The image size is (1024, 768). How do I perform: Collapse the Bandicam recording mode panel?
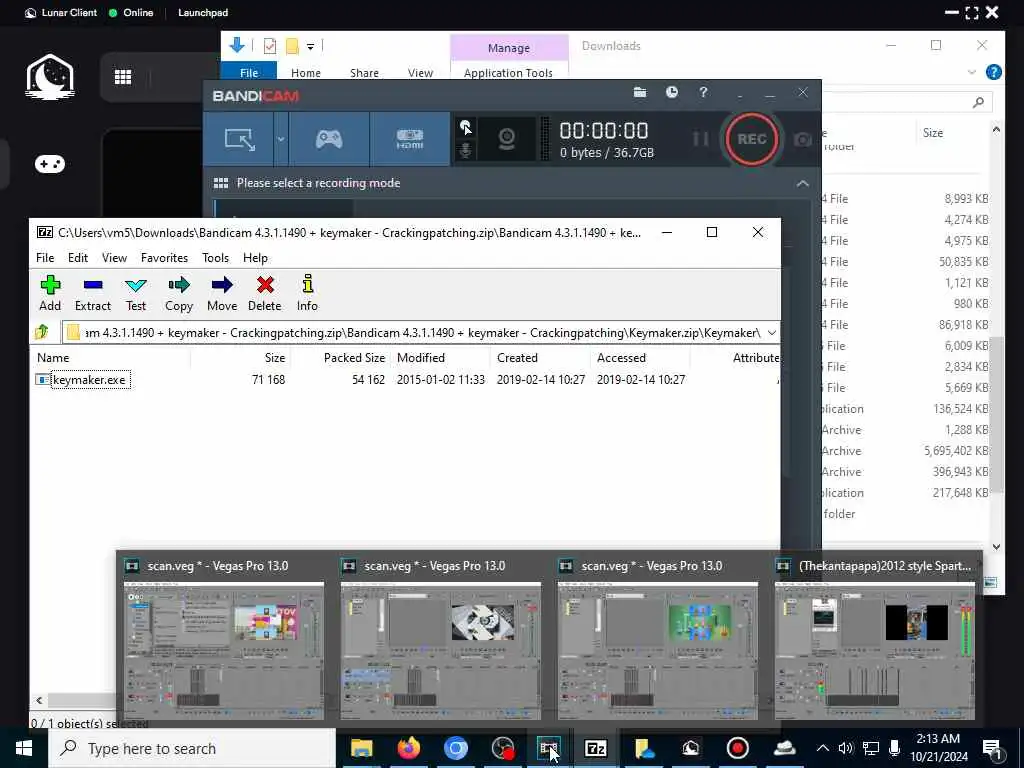click(x=803, y=184)
